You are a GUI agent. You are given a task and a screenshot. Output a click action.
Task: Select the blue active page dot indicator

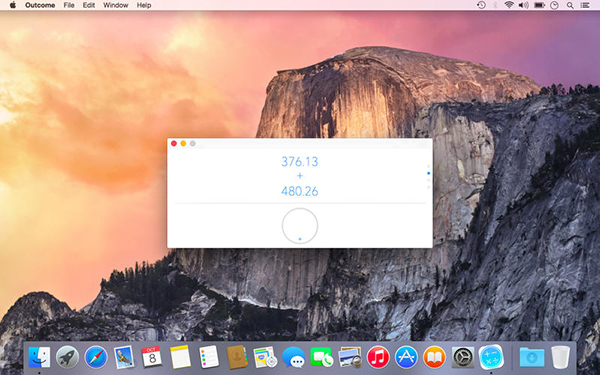[429, 173]
